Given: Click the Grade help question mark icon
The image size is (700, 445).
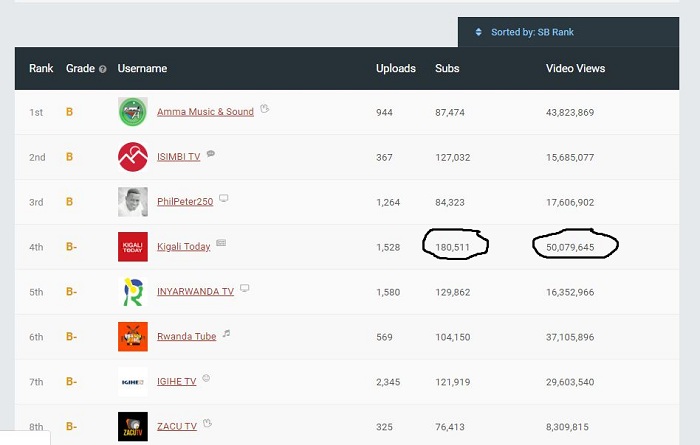Looking at the screenshot, I should pyautogui.click(x=103, y=69).
